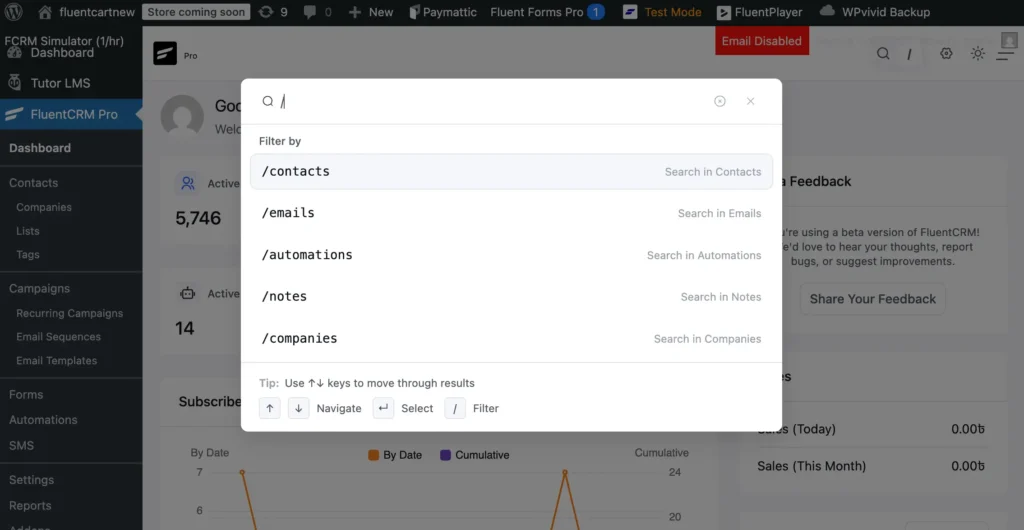
Task: Click the slash Filter key icon
Action: (x=455, y=408)
